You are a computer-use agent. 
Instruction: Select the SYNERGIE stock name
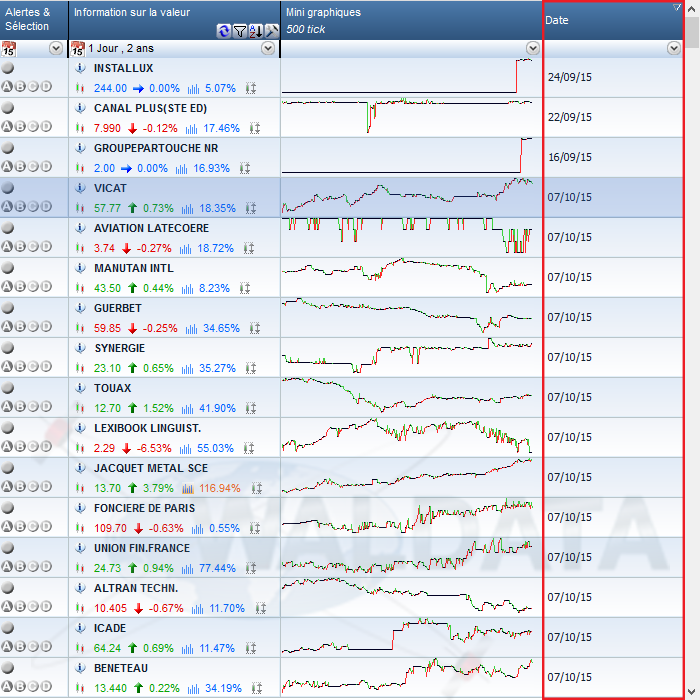pos(120,348)
